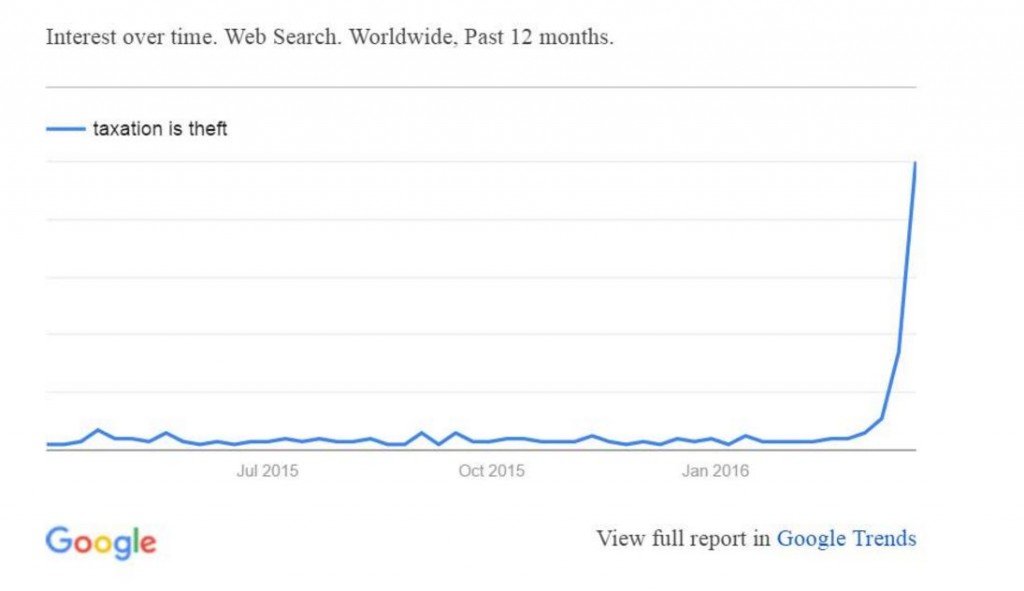The height and width of the screenshot is (591, 1024).
Task: Select the Oct 2015 axis label
Action: tap(491, 471)
